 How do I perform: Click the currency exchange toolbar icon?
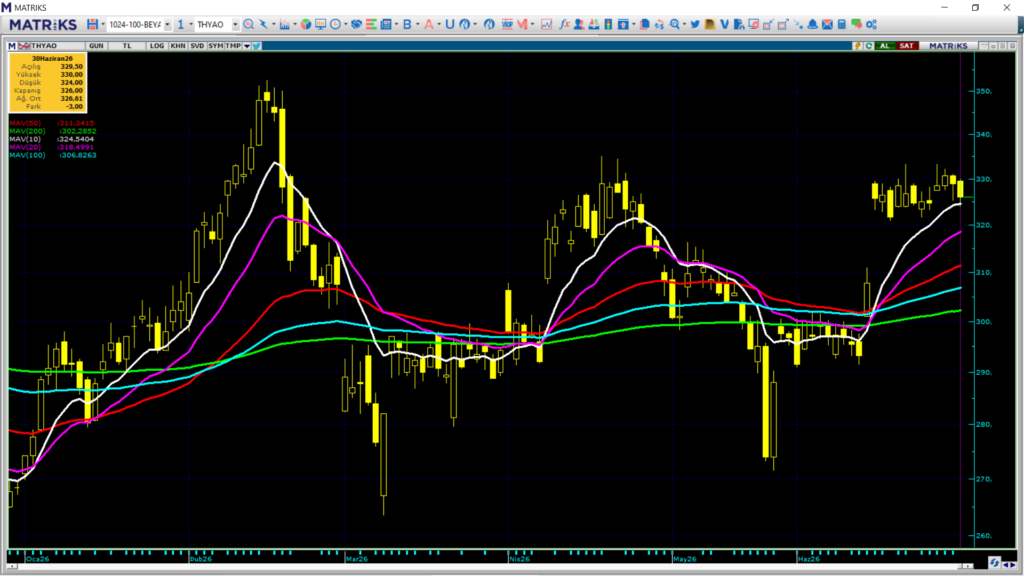click(x=660, y=24)
